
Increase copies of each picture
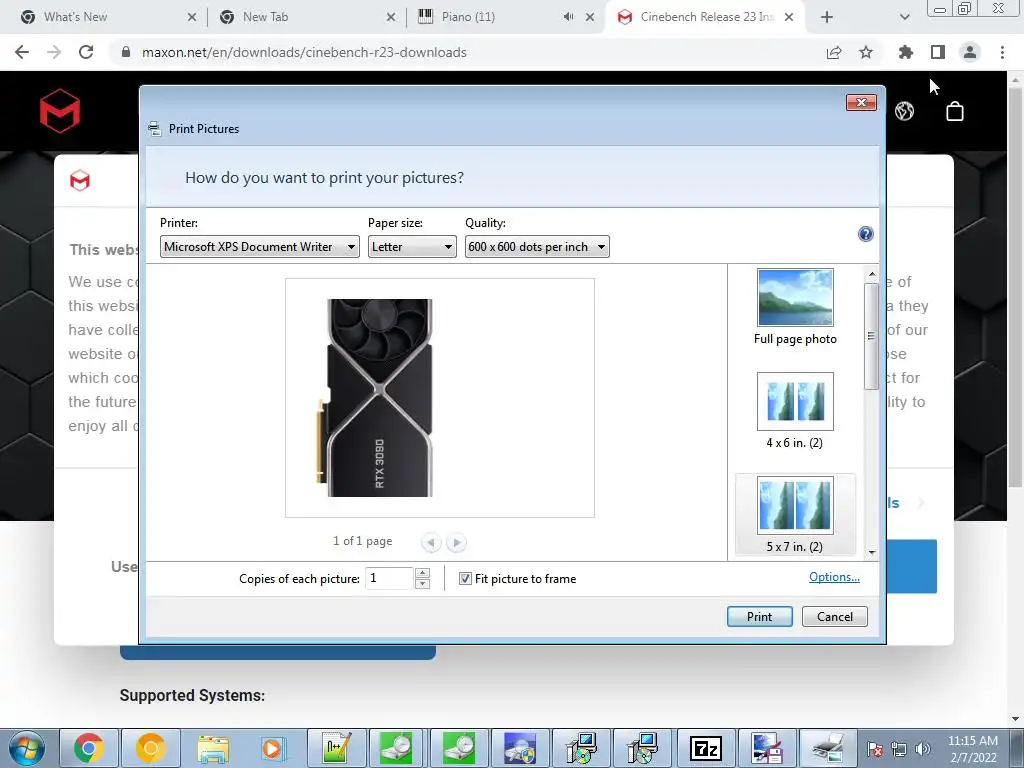point(423,573)
